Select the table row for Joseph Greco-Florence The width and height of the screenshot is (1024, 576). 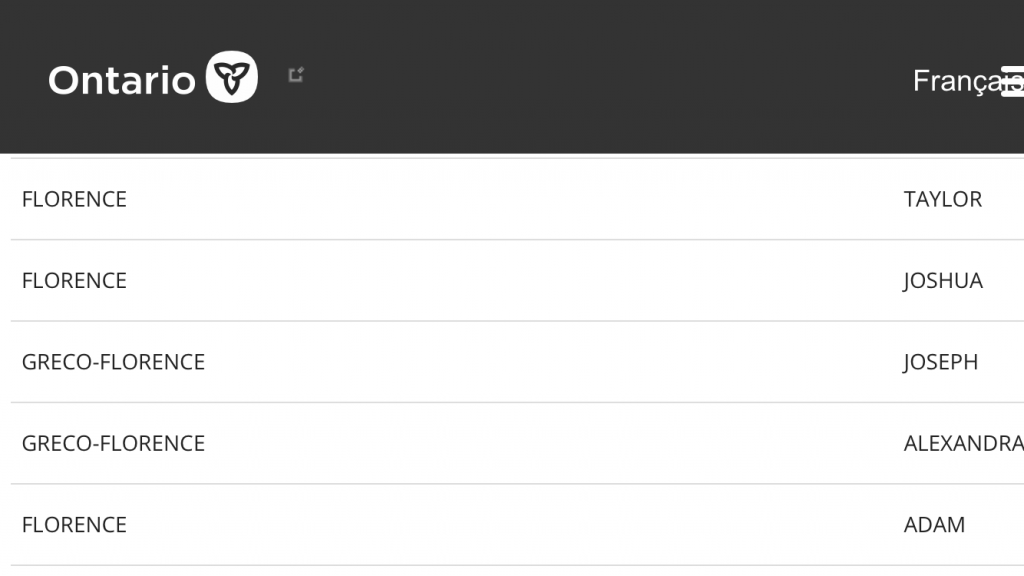click(500, 362)
